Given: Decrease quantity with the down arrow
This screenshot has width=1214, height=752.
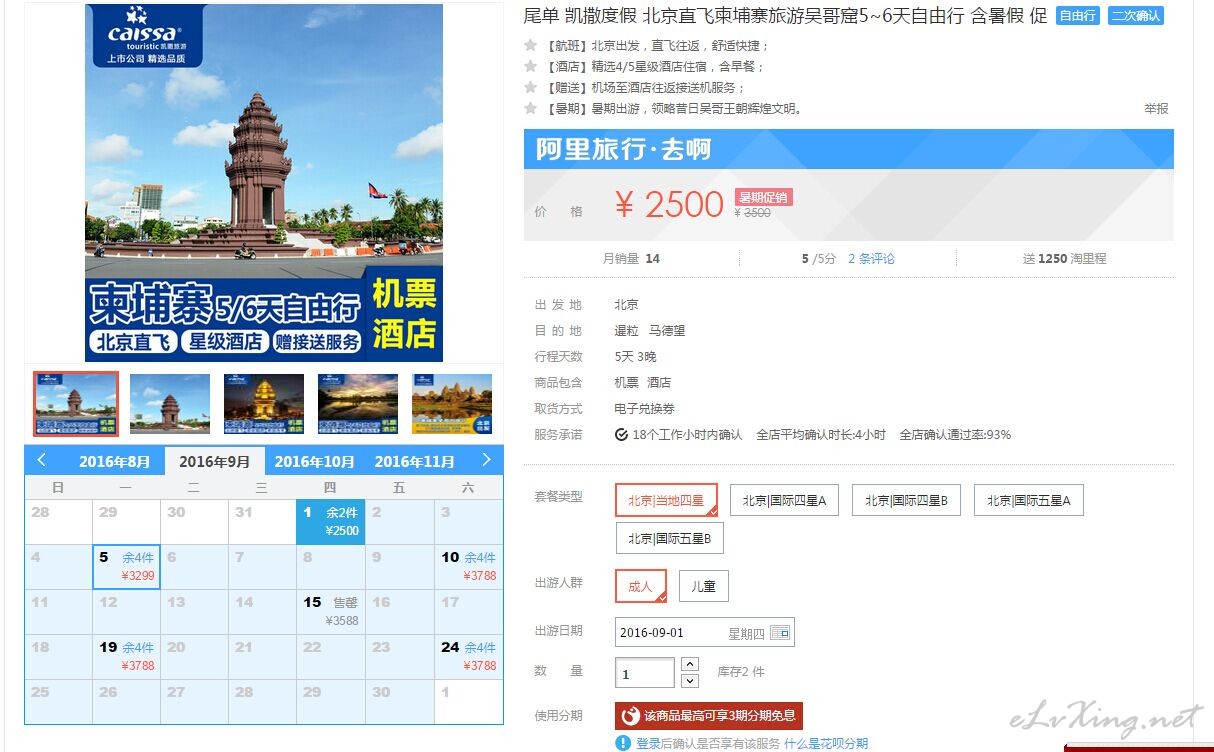Looking at the screenshot, I should point(690,681).
